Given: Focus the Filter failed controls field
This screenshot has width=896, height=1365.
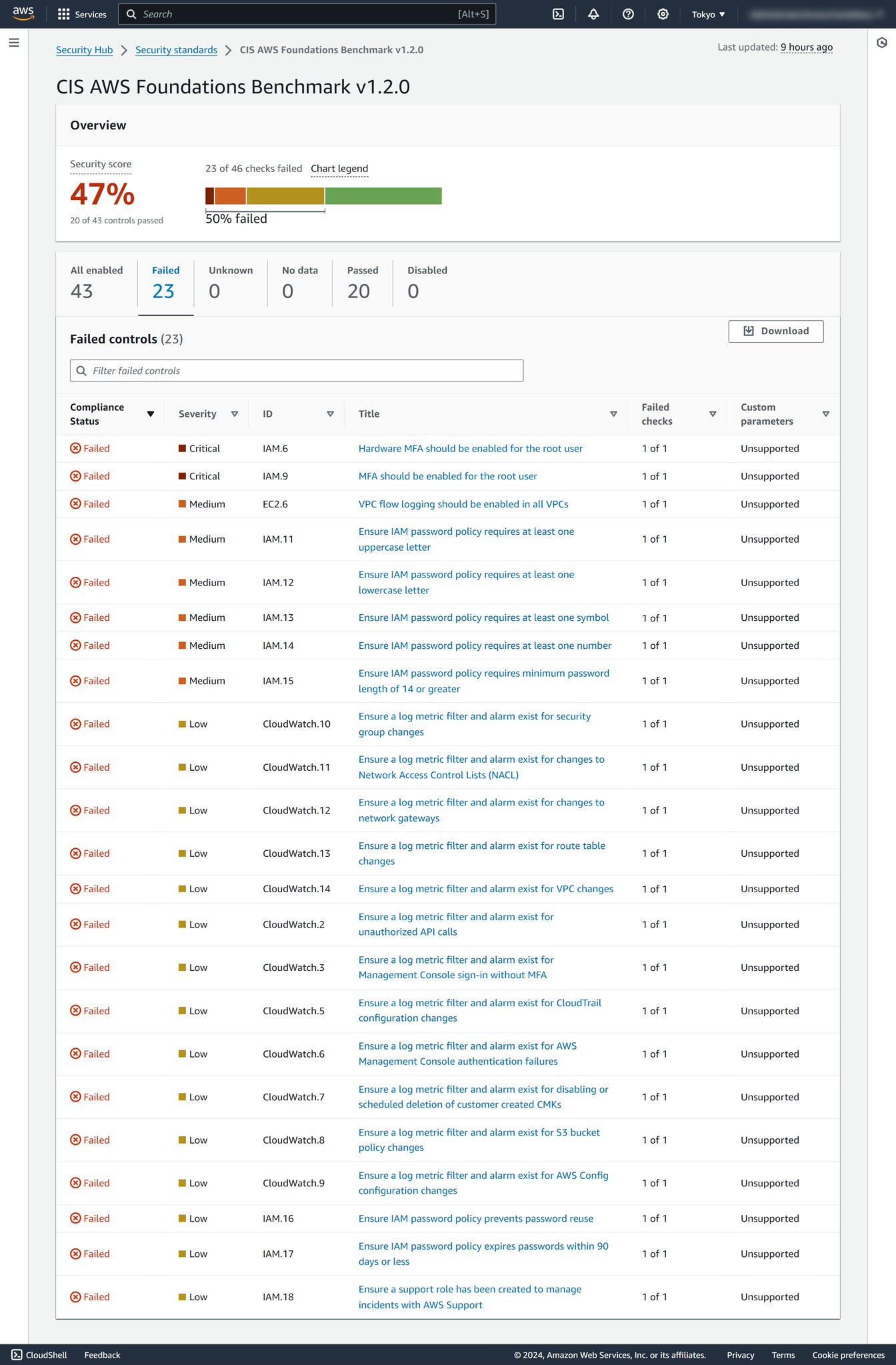Looking at the screenshot, I should tap(297, 371).
